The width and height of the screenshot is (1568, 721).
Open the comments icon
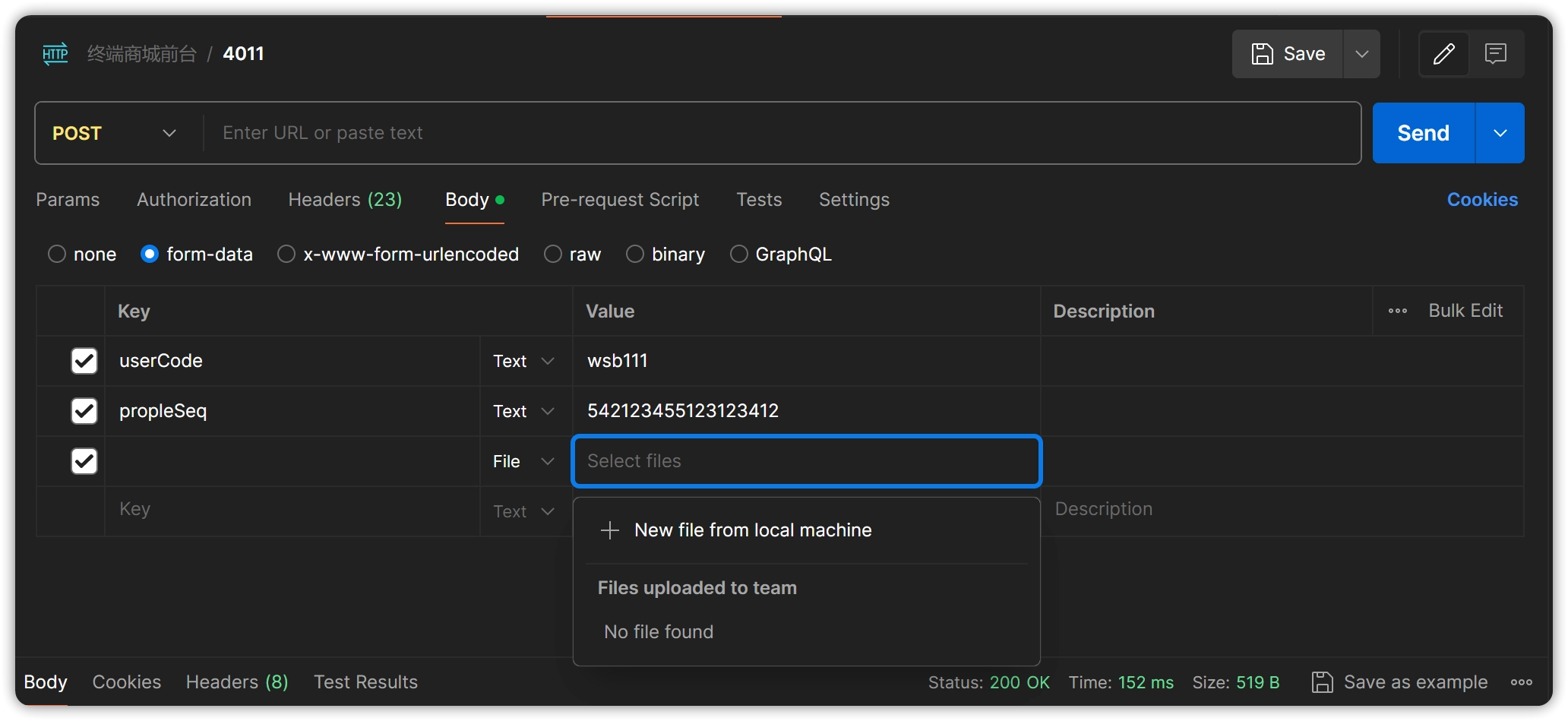[x=1496, y=54]
